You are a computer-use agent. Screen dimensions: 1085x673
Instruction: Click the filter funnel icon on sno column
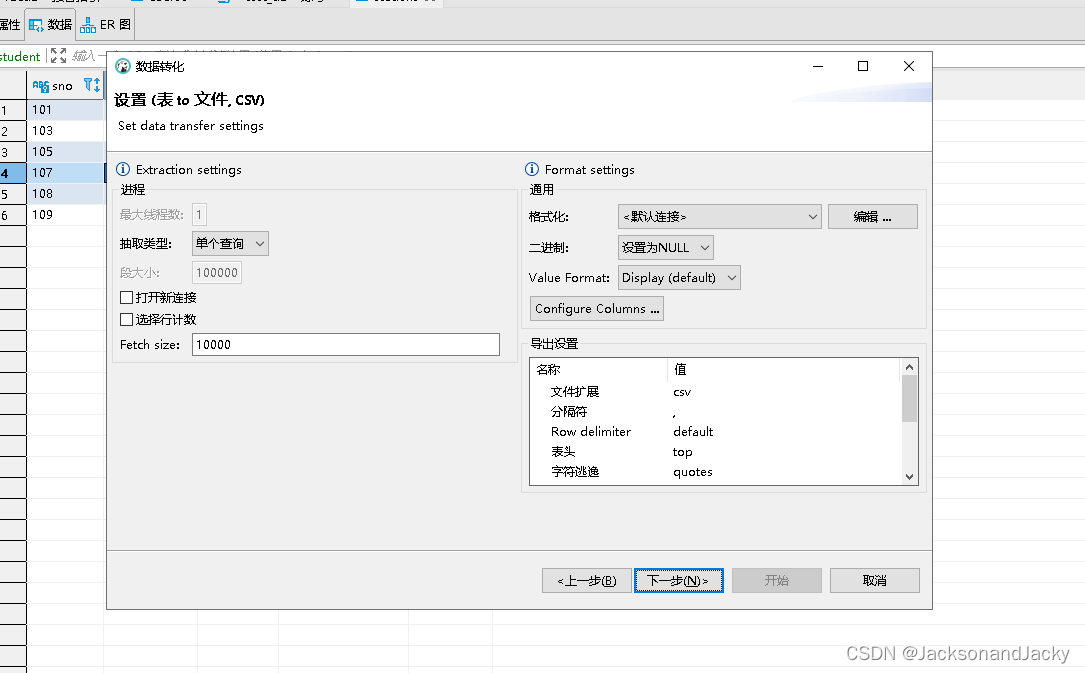coord(89,85)
